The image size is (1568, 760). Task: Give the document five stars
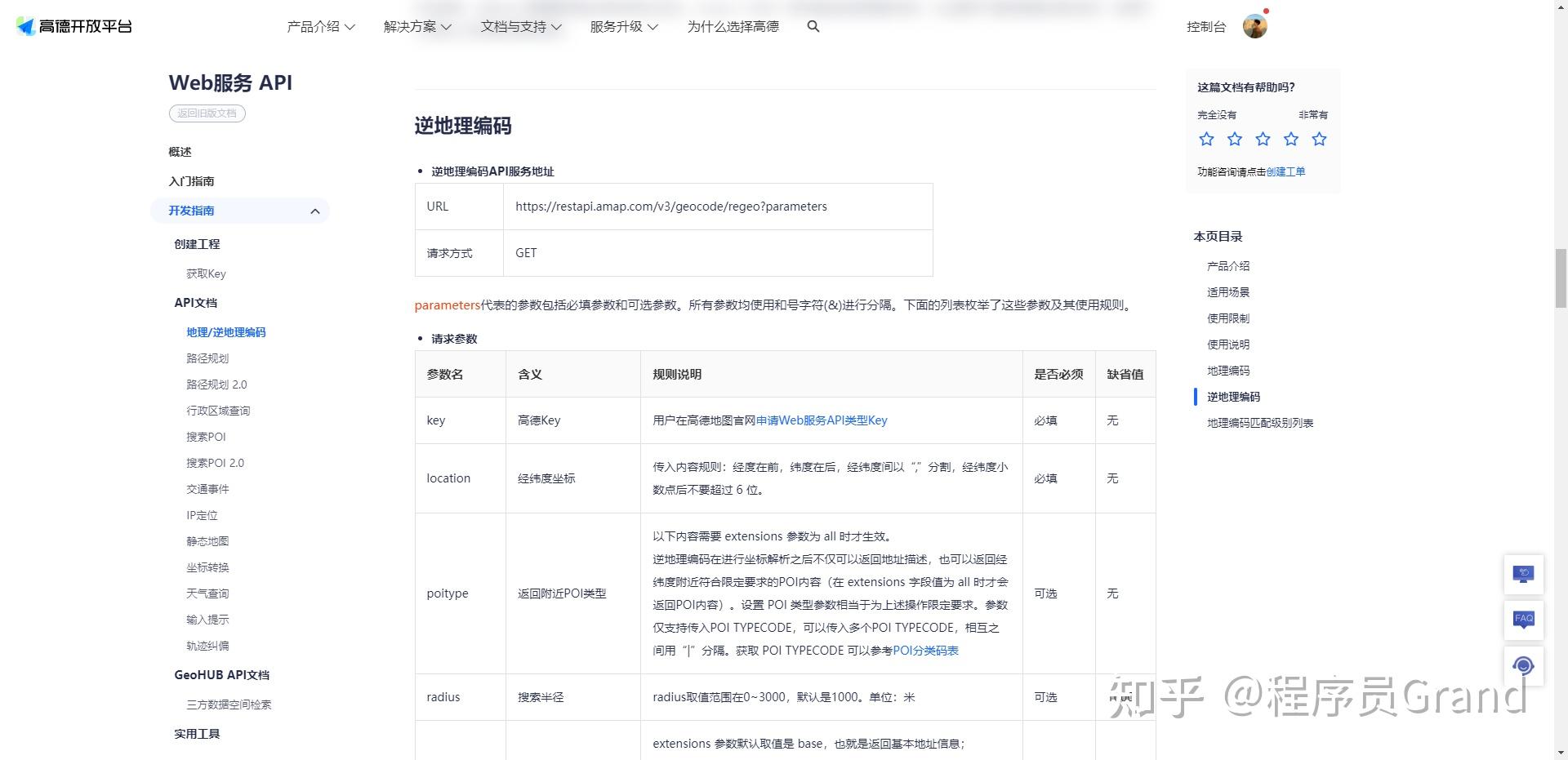(1319, 140)
